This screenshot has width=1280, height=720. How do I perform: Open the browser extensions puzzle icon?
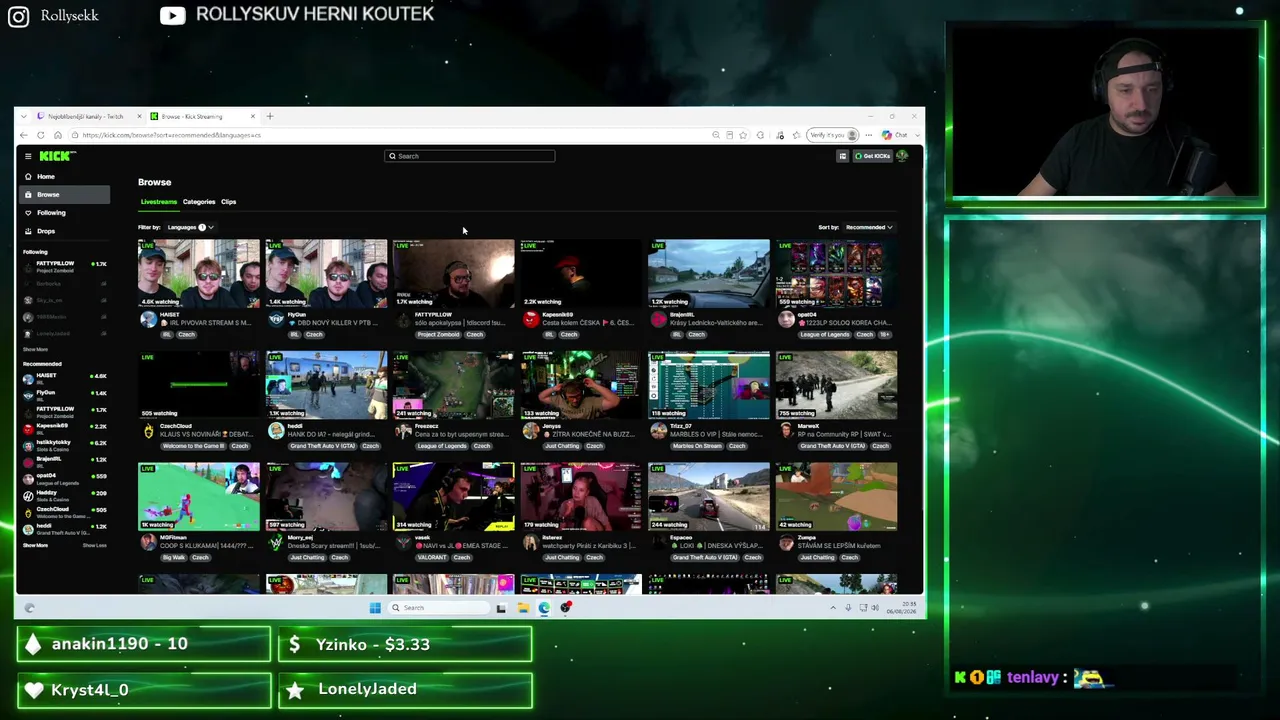point(760,135)
